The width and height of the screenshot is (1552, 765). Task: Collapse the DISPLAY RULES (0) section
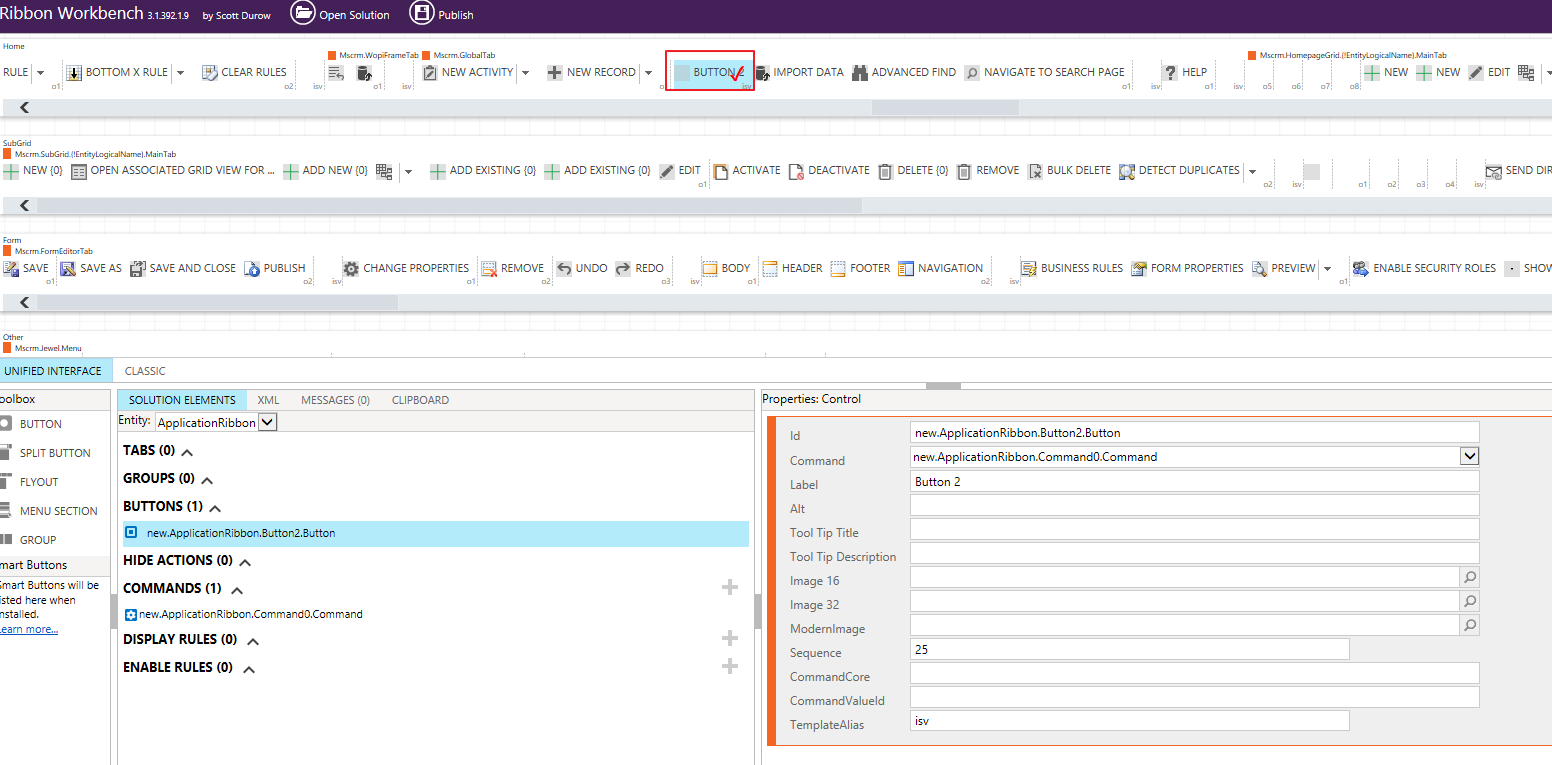coord(253,641)
